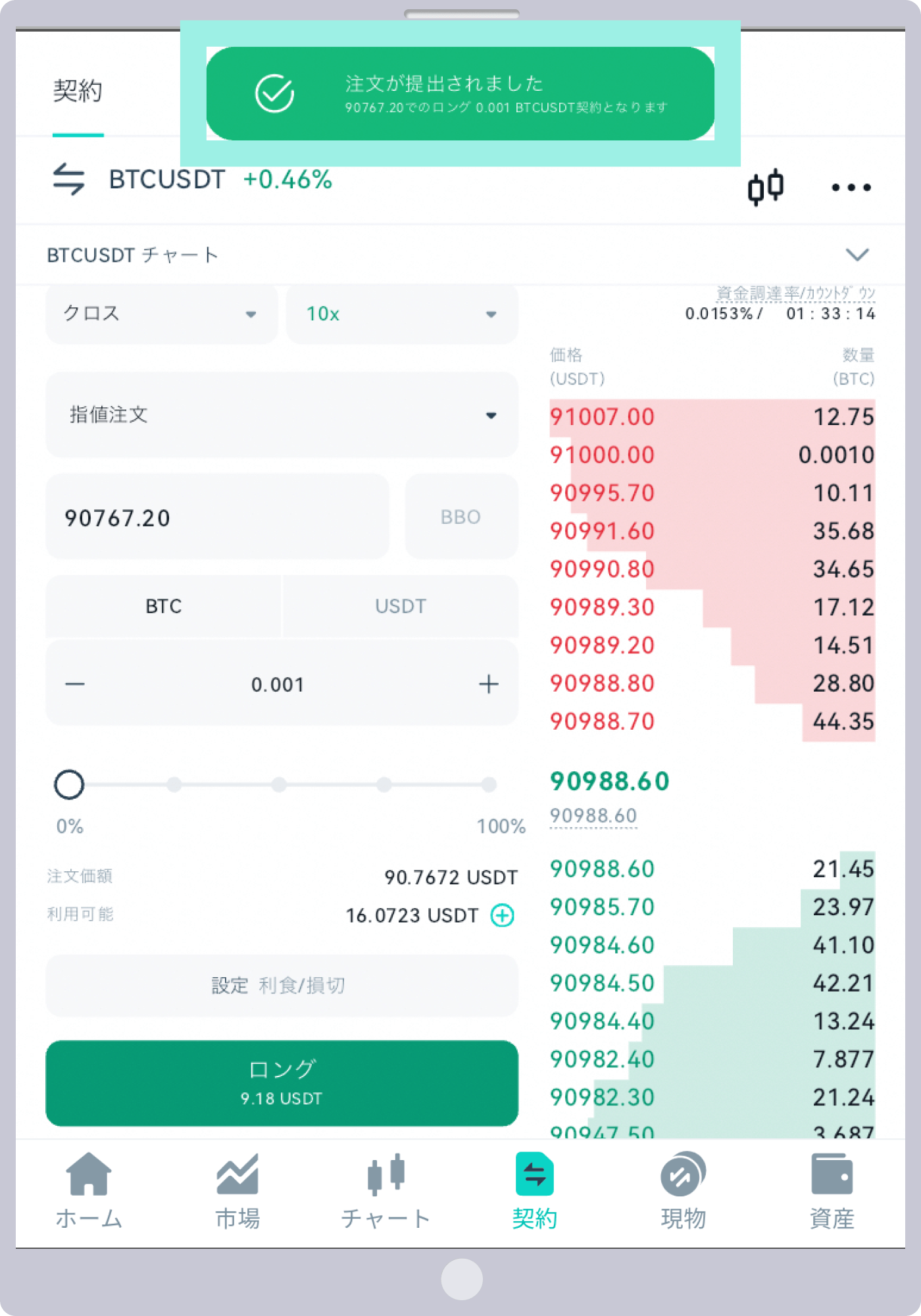Expand the BTCUSDT チャート section chevron
The image size is (921, 1316).
[x=857, y=255]
